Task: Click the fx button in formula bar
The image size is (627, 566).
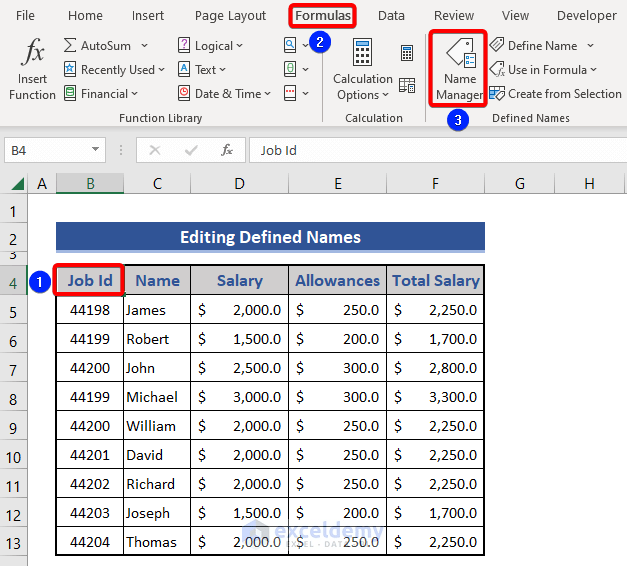Action: click(x=227, y=150)
